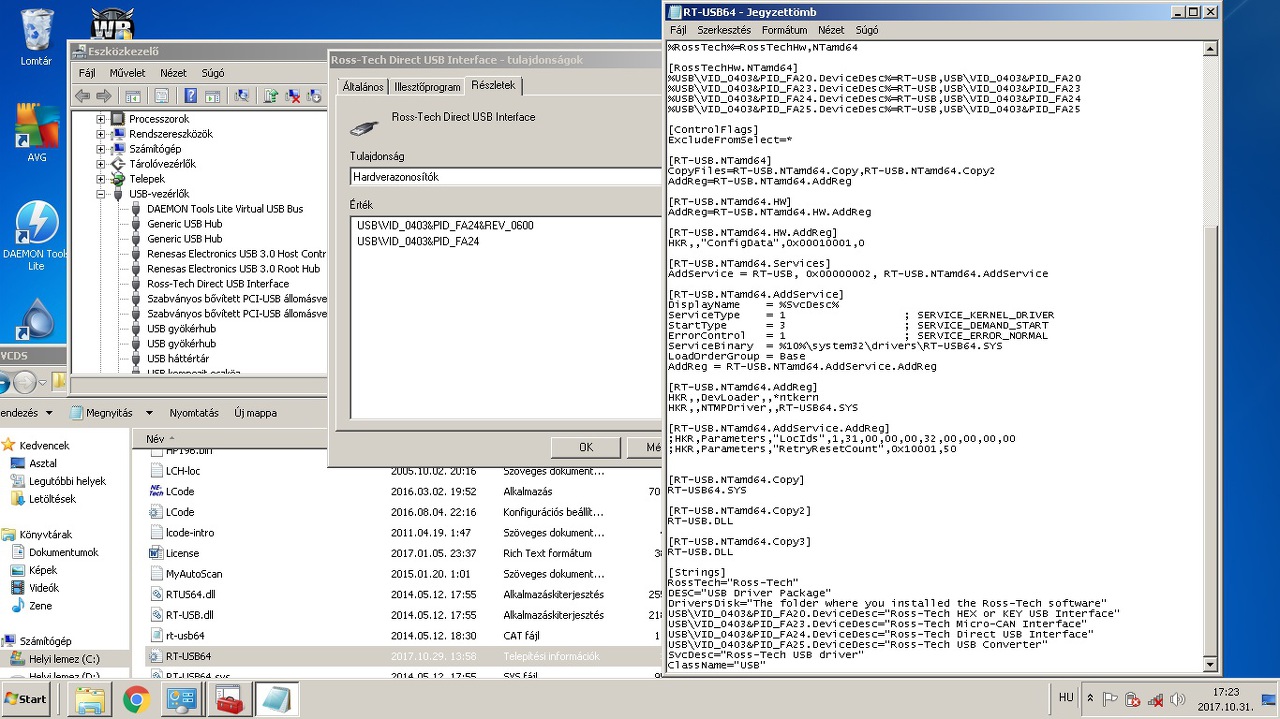
Task: Open Szerkesztés menu in Notepad
Action: click(724, 31)
